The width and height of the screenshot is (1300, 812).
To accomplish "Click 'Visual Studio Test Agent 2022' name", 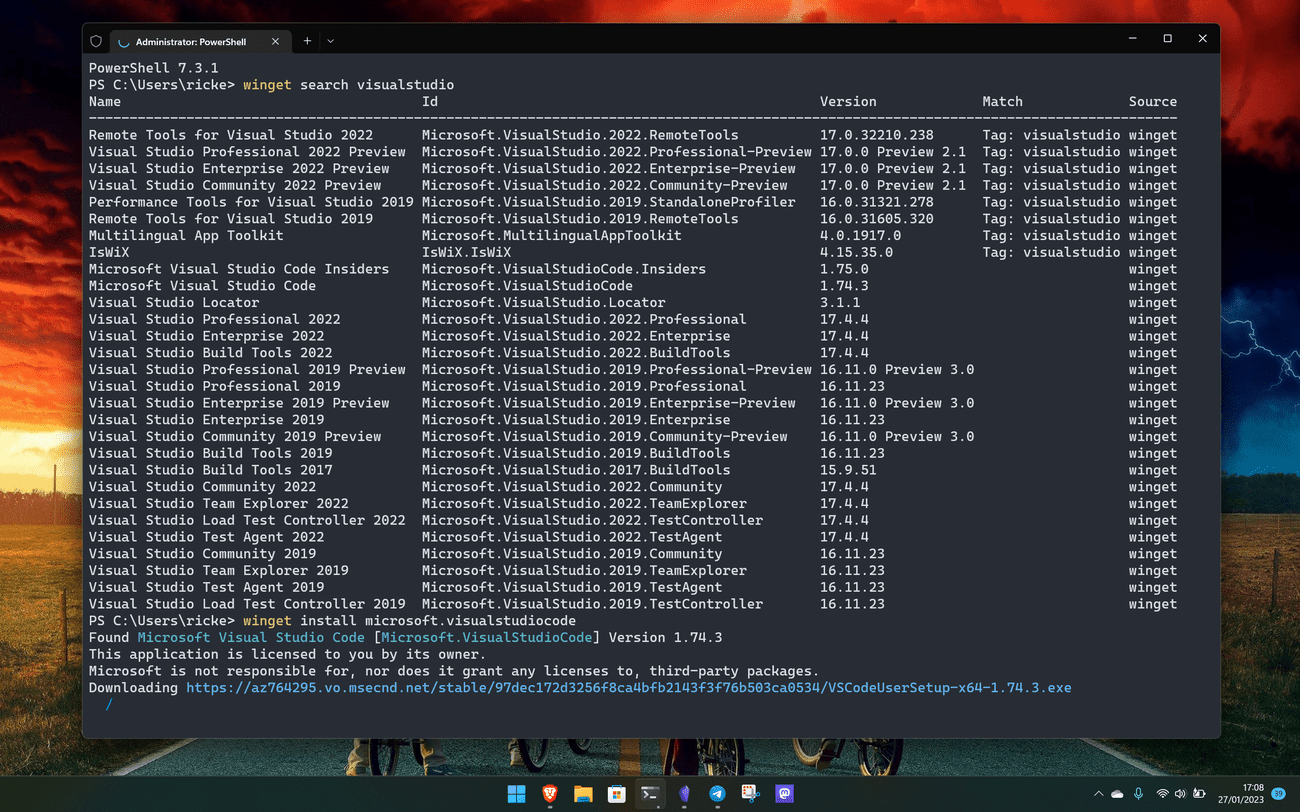I will click(x=206, y=537).
